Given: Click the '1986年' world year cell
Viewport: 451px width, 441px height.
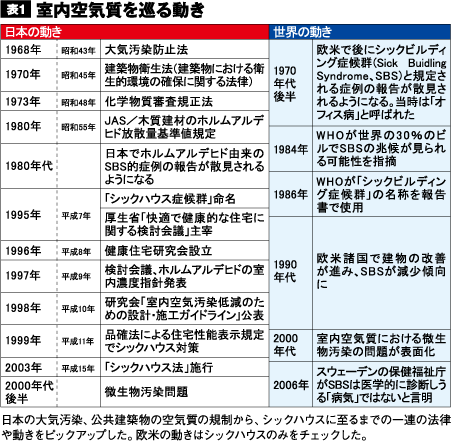Looking at the screenshot, I should pos(291,194).
